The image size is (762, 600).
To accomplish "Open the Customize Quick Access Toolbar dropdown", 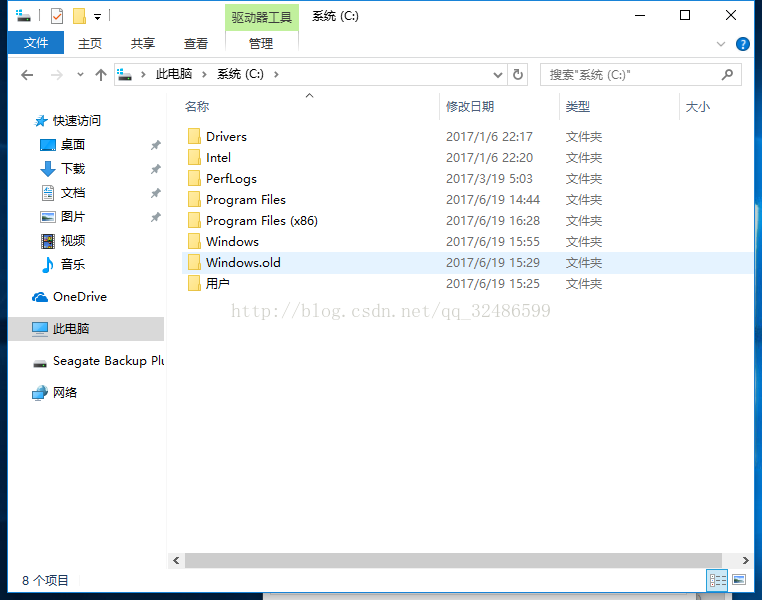I will (x=98, y=17).
